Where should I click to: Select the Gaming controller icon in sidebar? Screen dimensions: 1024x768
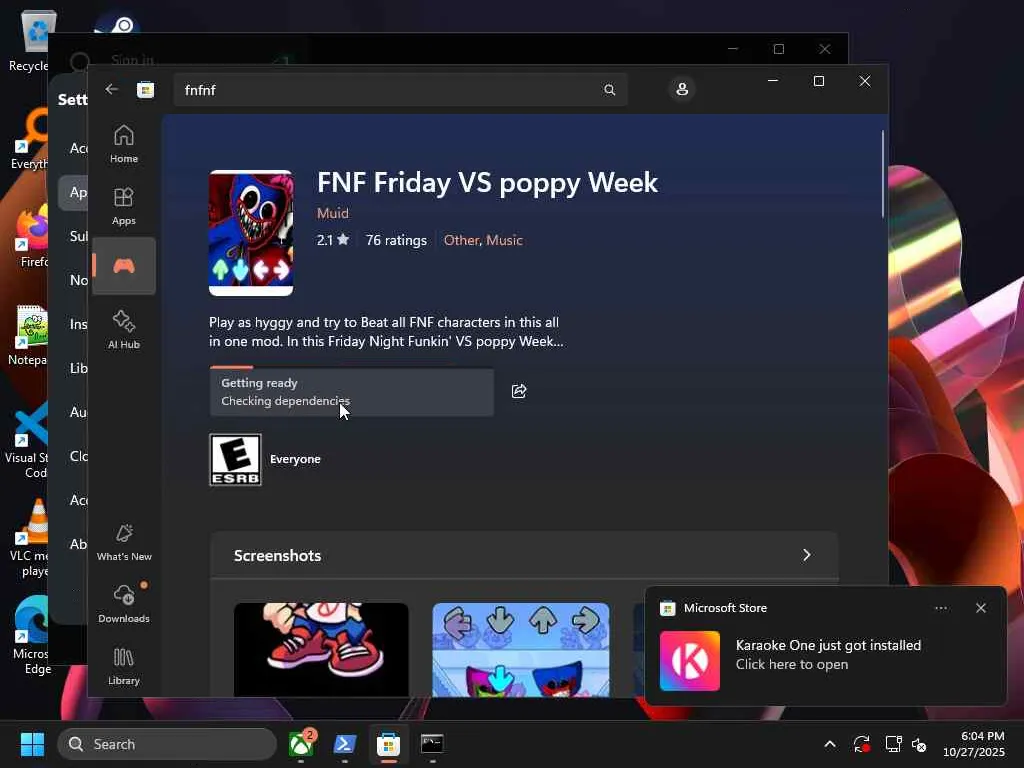(123, 266)
